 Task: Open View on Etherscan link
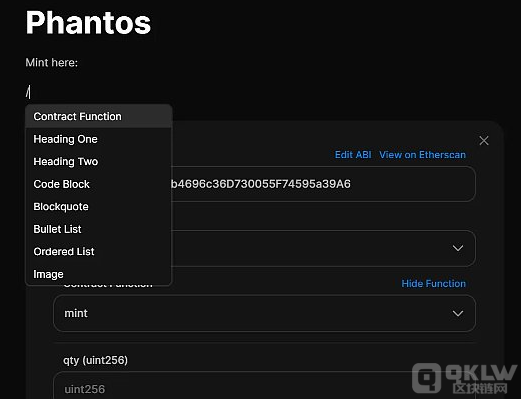click(x=422, y=155)
